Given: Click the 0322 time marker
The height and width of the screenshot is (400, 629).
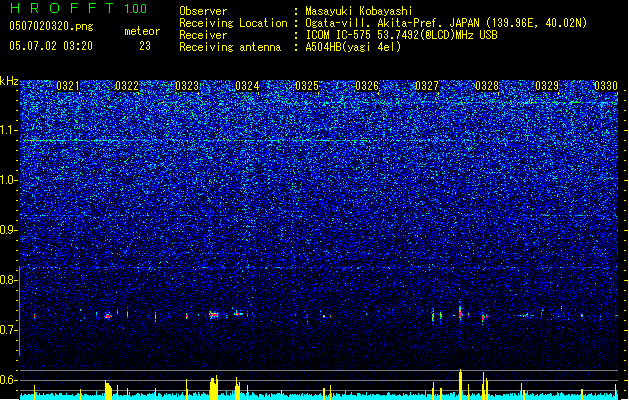Looking at the screenshot, I should pyautogui.click(x=127, y=86).
